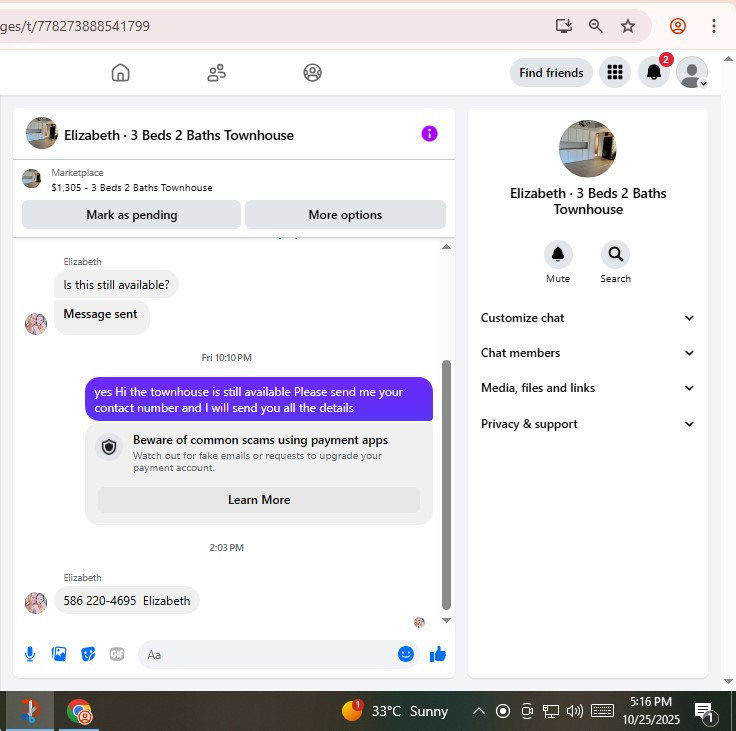Click Elizabeth's avatar beside Message sent

36,324
